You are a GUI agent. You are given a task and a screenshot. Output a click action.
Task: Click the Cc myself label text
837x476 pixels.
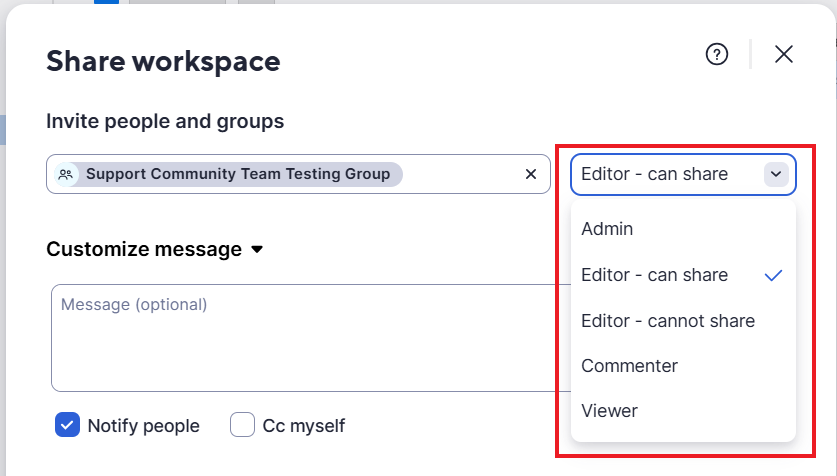click(303, 426)
